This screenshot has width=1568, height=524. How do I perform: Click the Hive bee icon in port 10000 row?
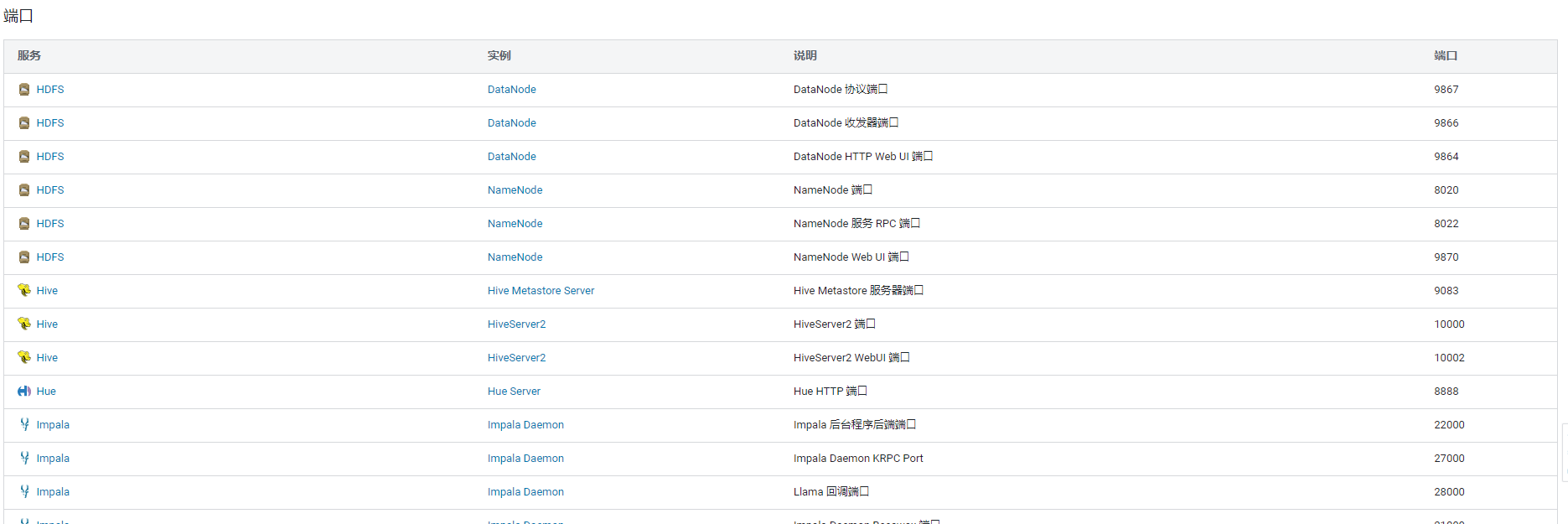click(x=24, y=324)
